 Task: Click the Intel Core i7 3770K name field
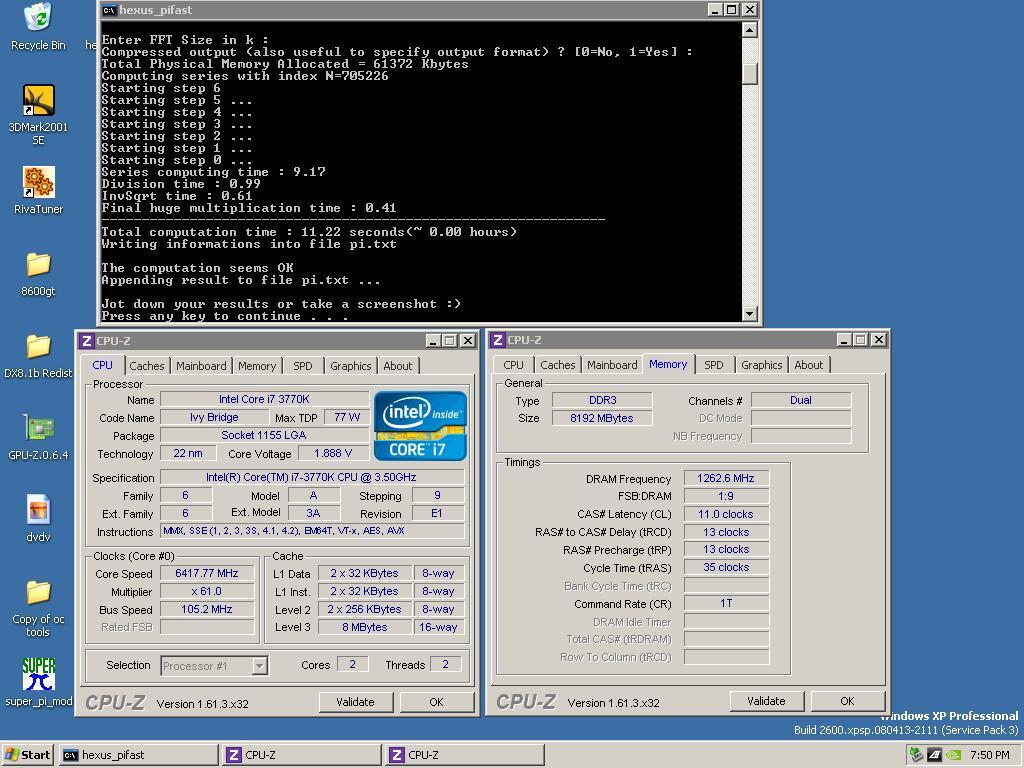[264, 399]
